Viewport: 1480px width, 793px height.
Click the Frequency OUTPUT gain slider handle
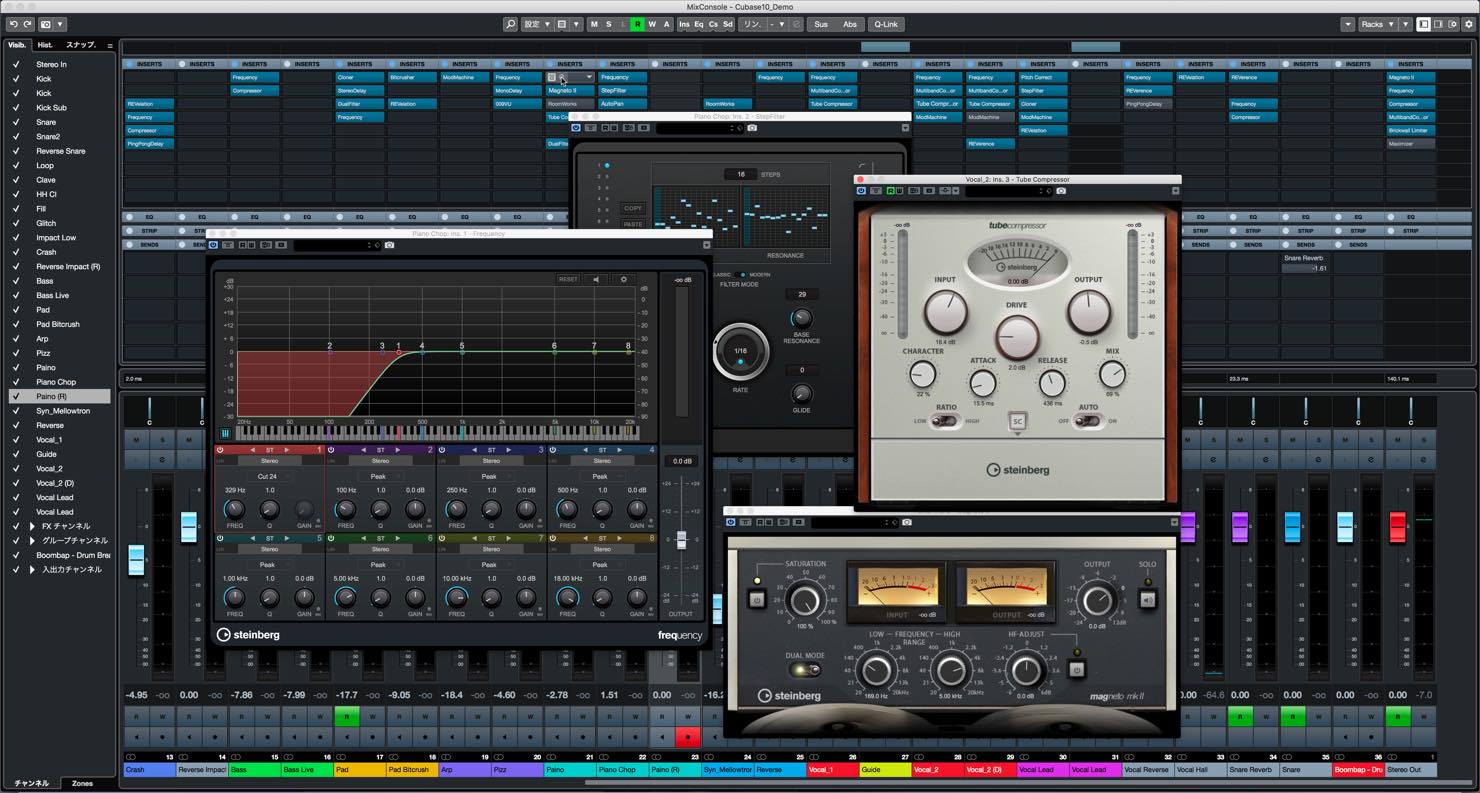coord(682,540)
